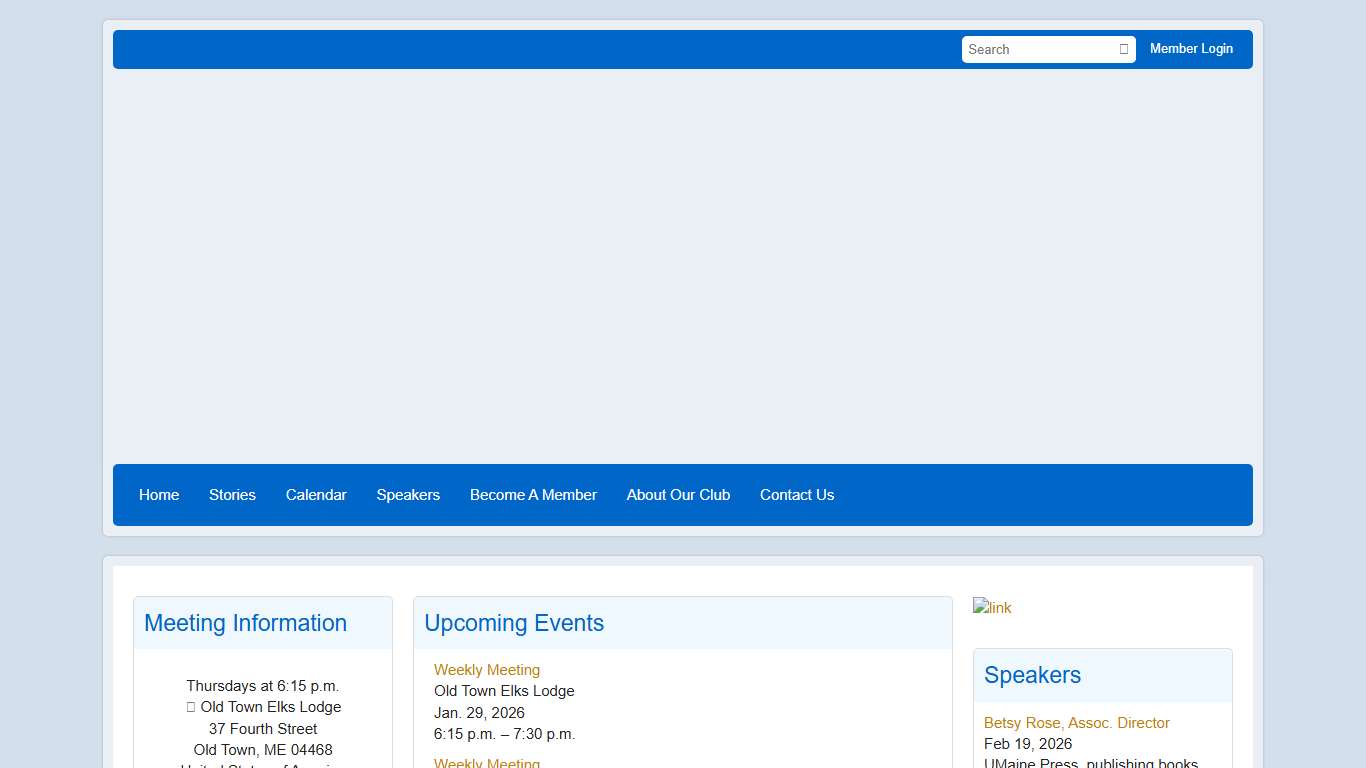Screen dimensions: 1366x768
Task: Click the broken 'link' image icon
Action: click(x=991, y=607)
